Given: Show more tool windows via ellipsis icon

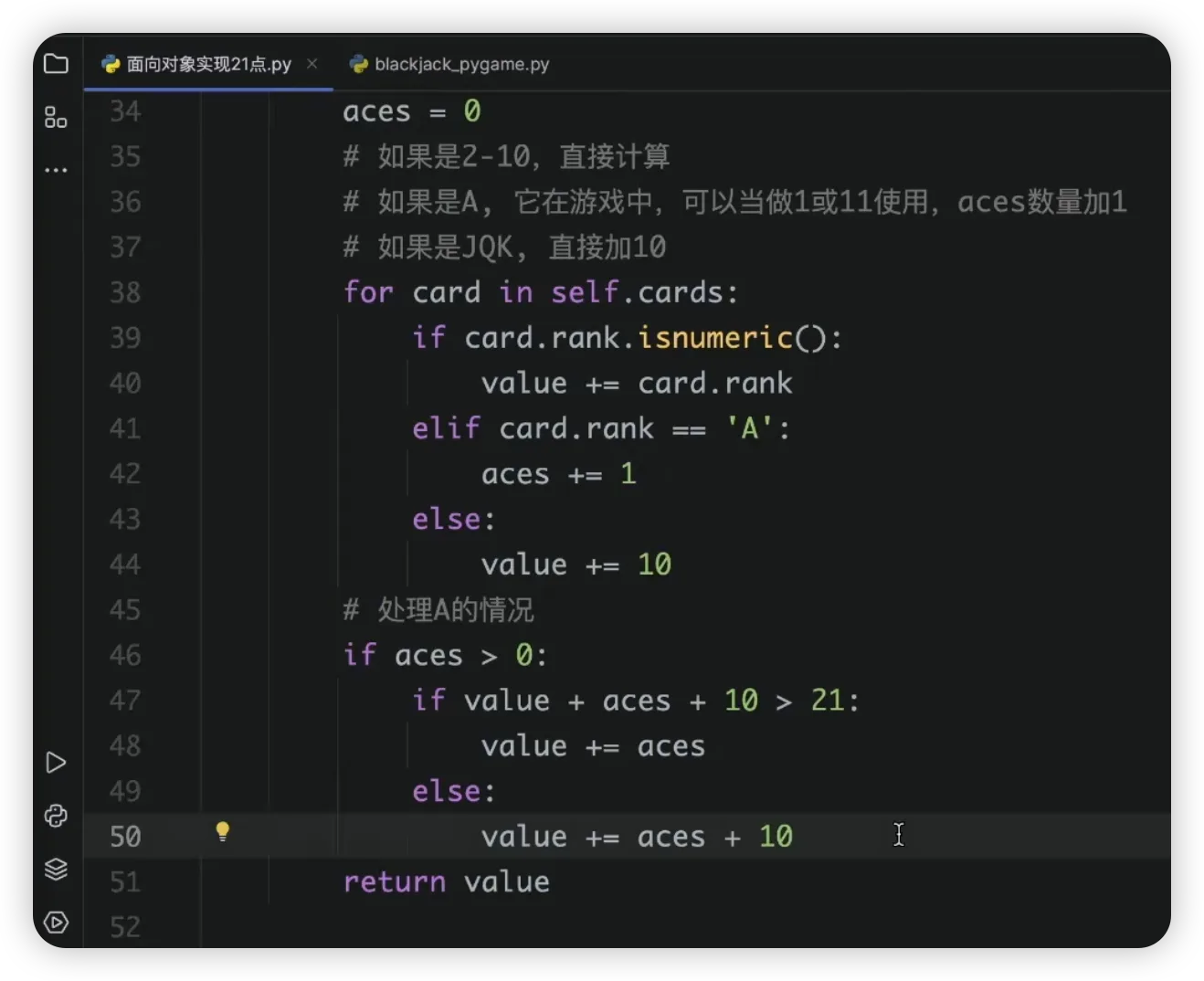Looking at the screenshot, I should pos(56,170).
